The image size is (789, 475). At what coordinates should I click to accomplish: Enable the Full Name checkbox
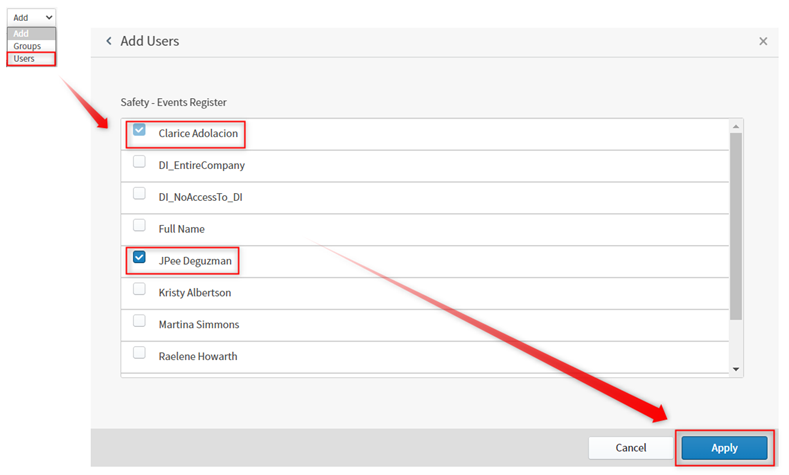point(139,227)
